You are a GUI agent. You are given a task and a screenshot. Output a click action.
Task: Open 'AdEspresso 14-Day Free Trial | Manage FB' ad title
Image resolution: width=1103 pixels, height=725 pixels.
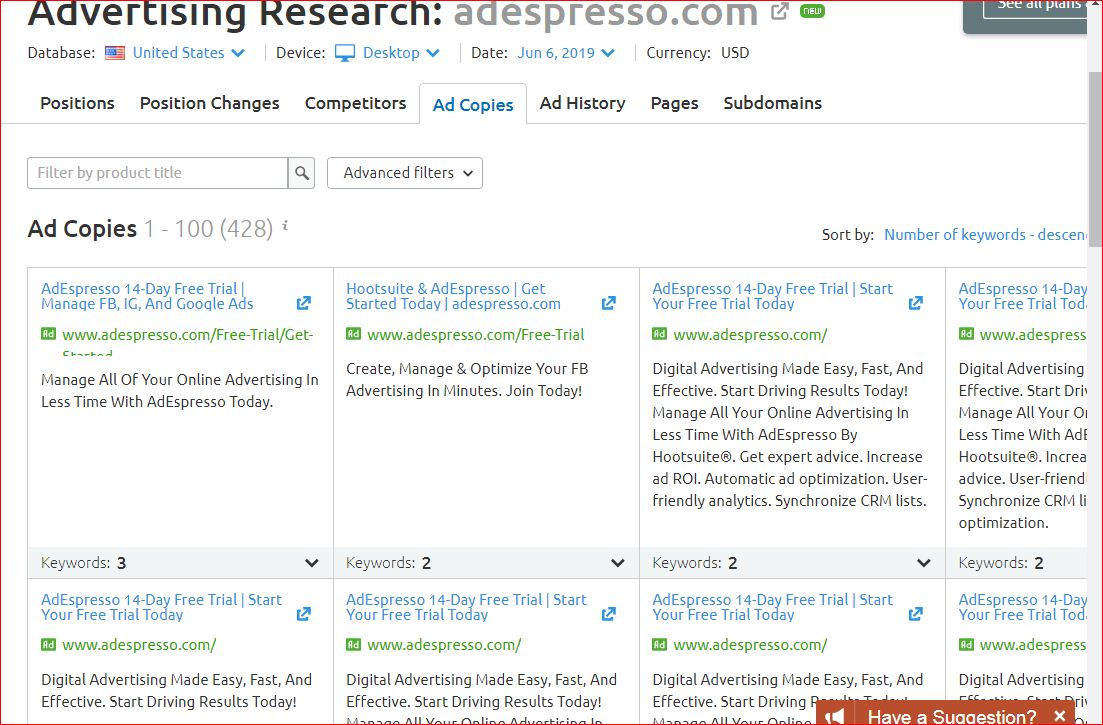click(147, 296)
